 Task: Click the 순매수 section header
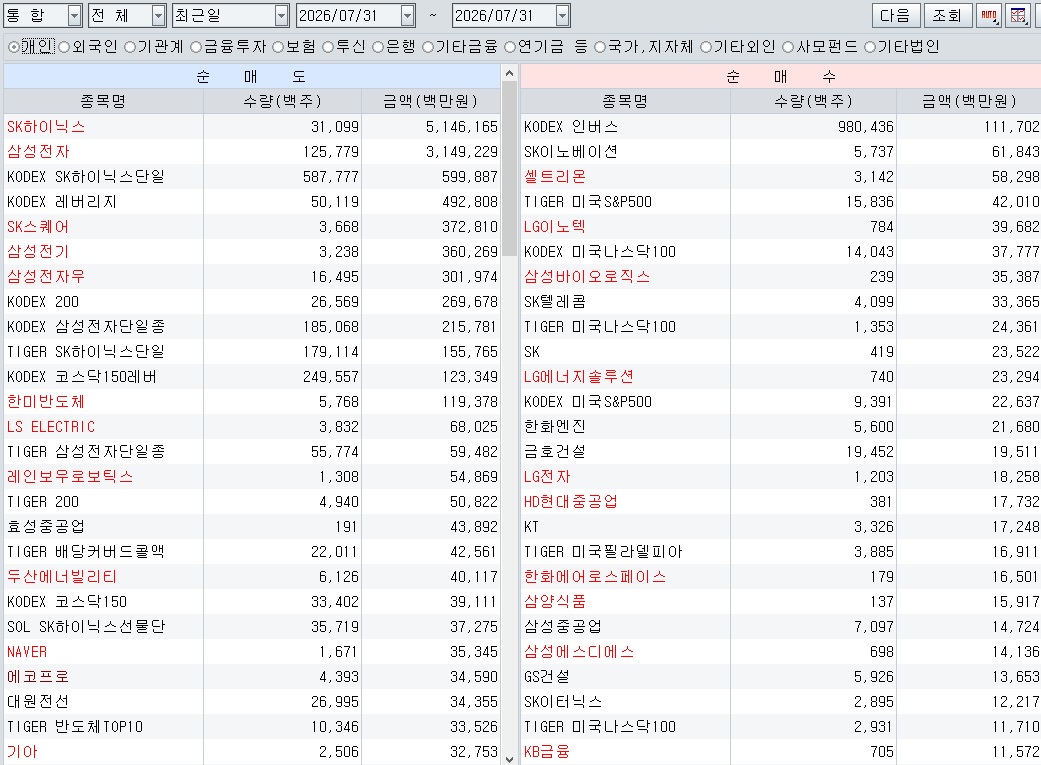coord(781,76)
